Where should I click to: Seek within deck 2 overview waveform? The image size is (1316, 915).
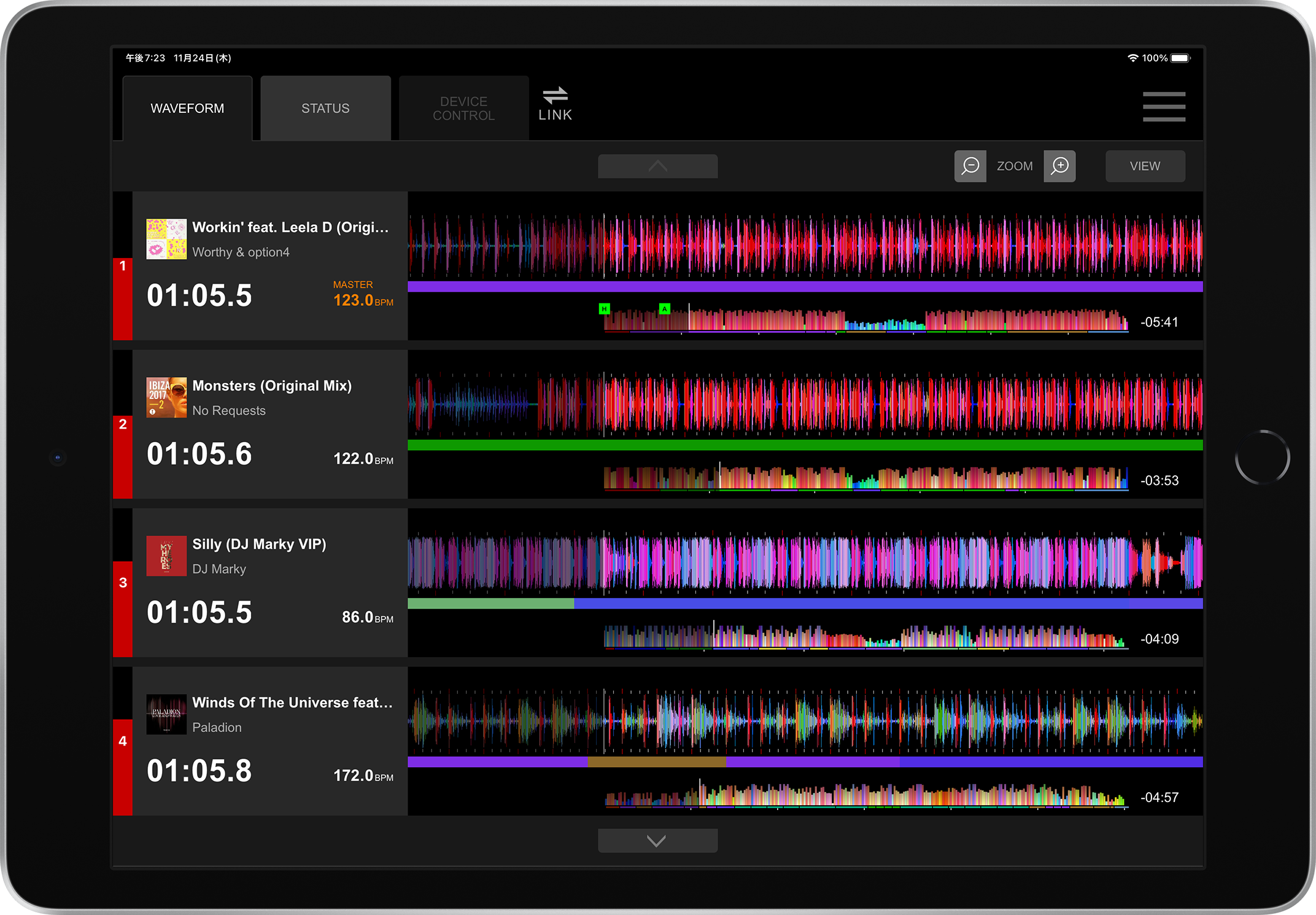click(x=865, y=478)
